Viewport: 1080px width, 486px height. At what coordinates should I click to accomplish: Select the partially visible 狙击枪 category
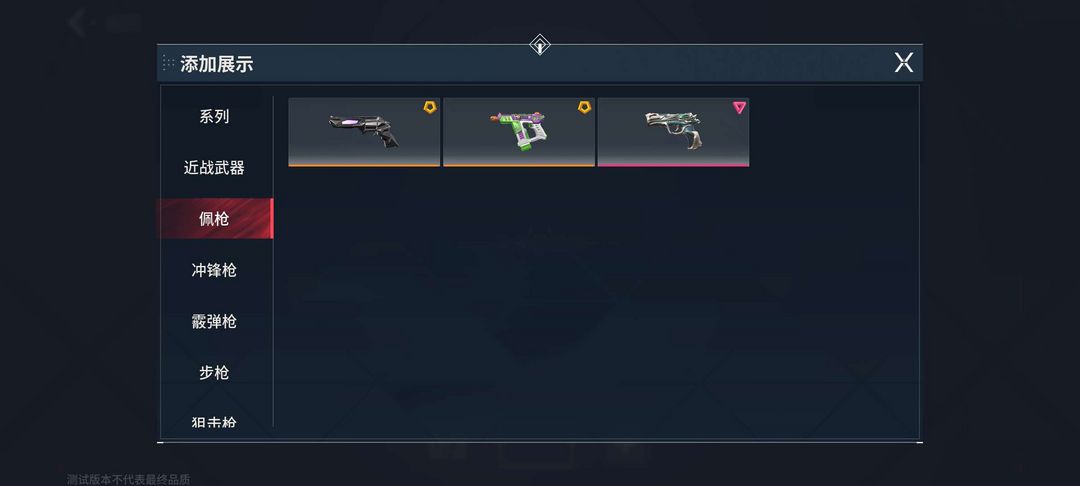click(214, 421)
